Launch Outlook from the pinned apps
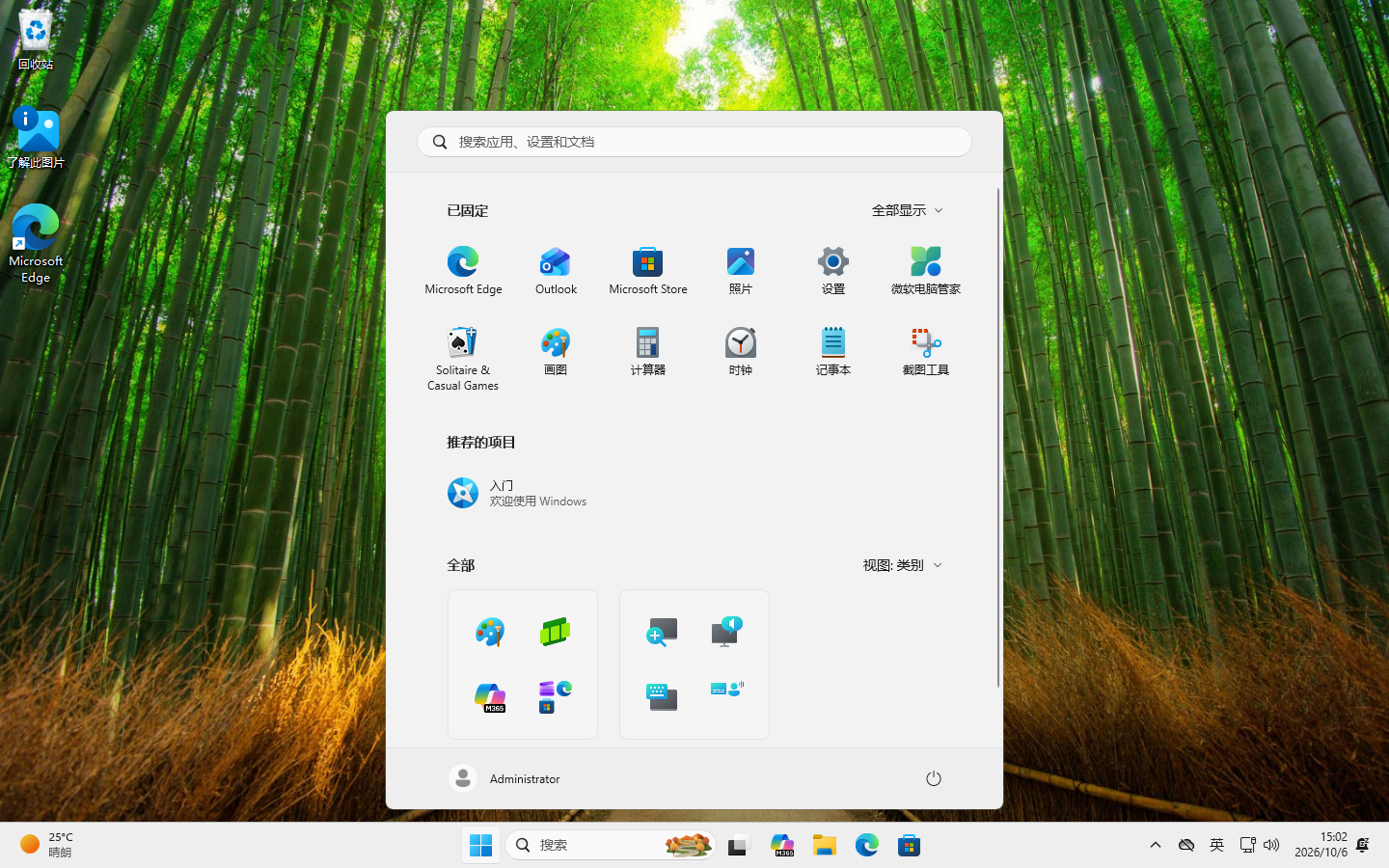The height and width of the screenshot is (868, 1389). pos(556,270)
